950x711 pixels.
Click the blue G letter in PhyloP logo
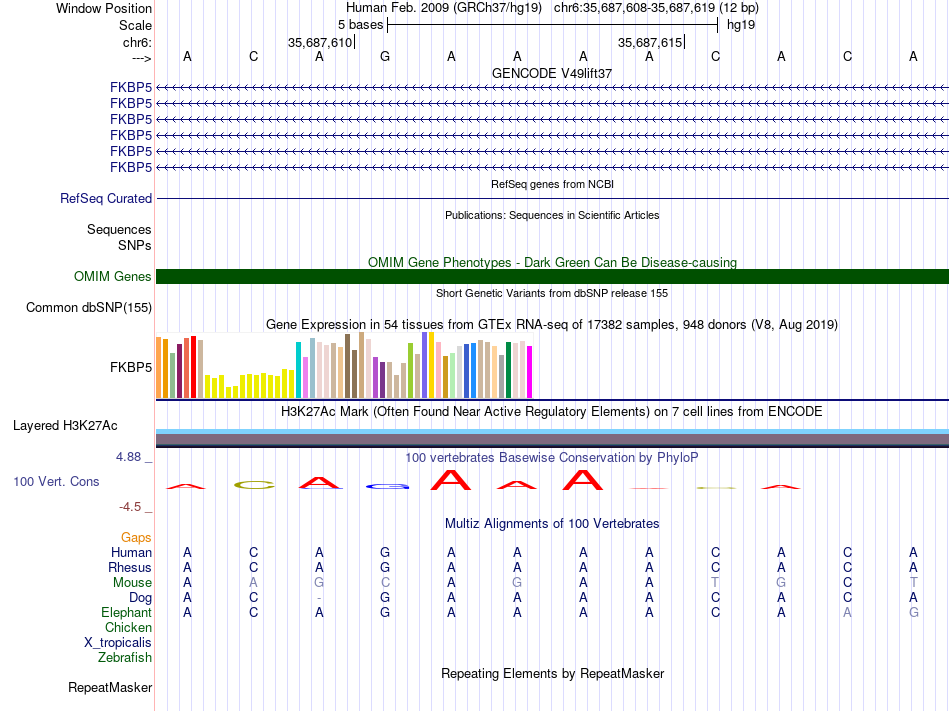[387, 486]
